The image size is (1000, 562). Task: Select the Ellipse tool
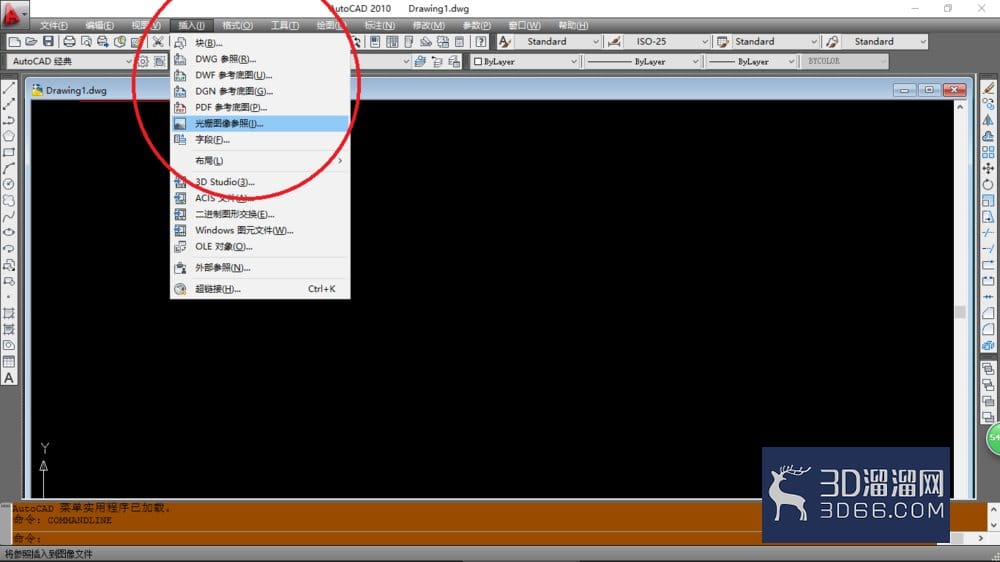[x=9, y=233]
